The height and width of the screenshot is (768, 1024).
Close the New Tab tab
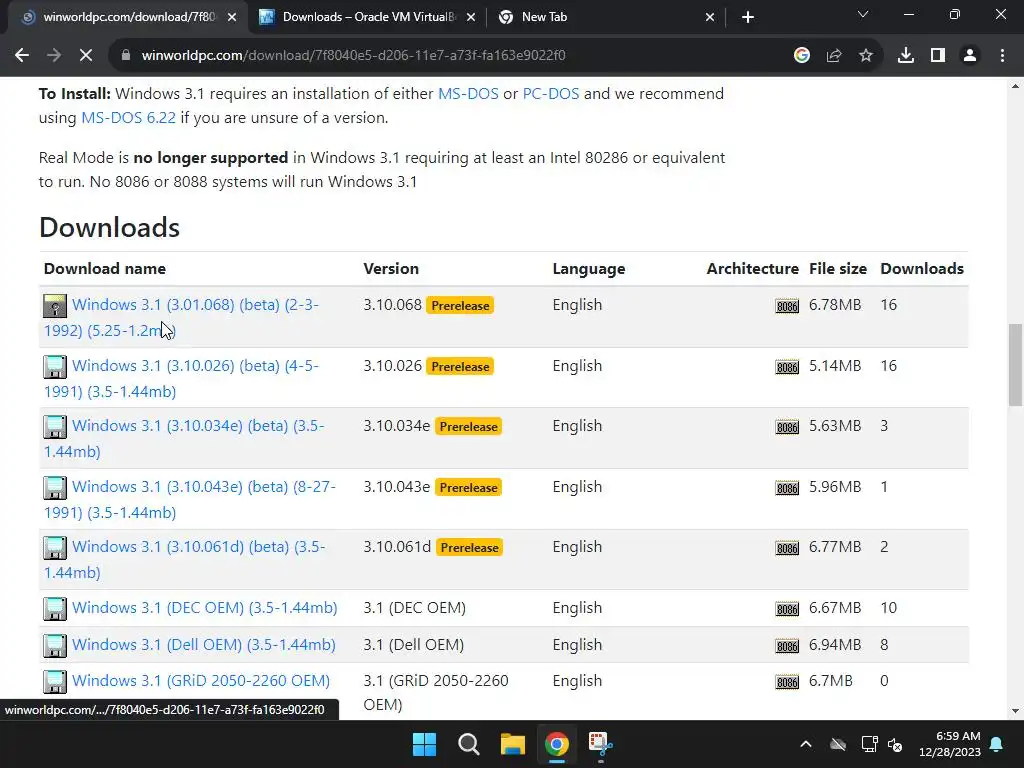pos(710,17)
